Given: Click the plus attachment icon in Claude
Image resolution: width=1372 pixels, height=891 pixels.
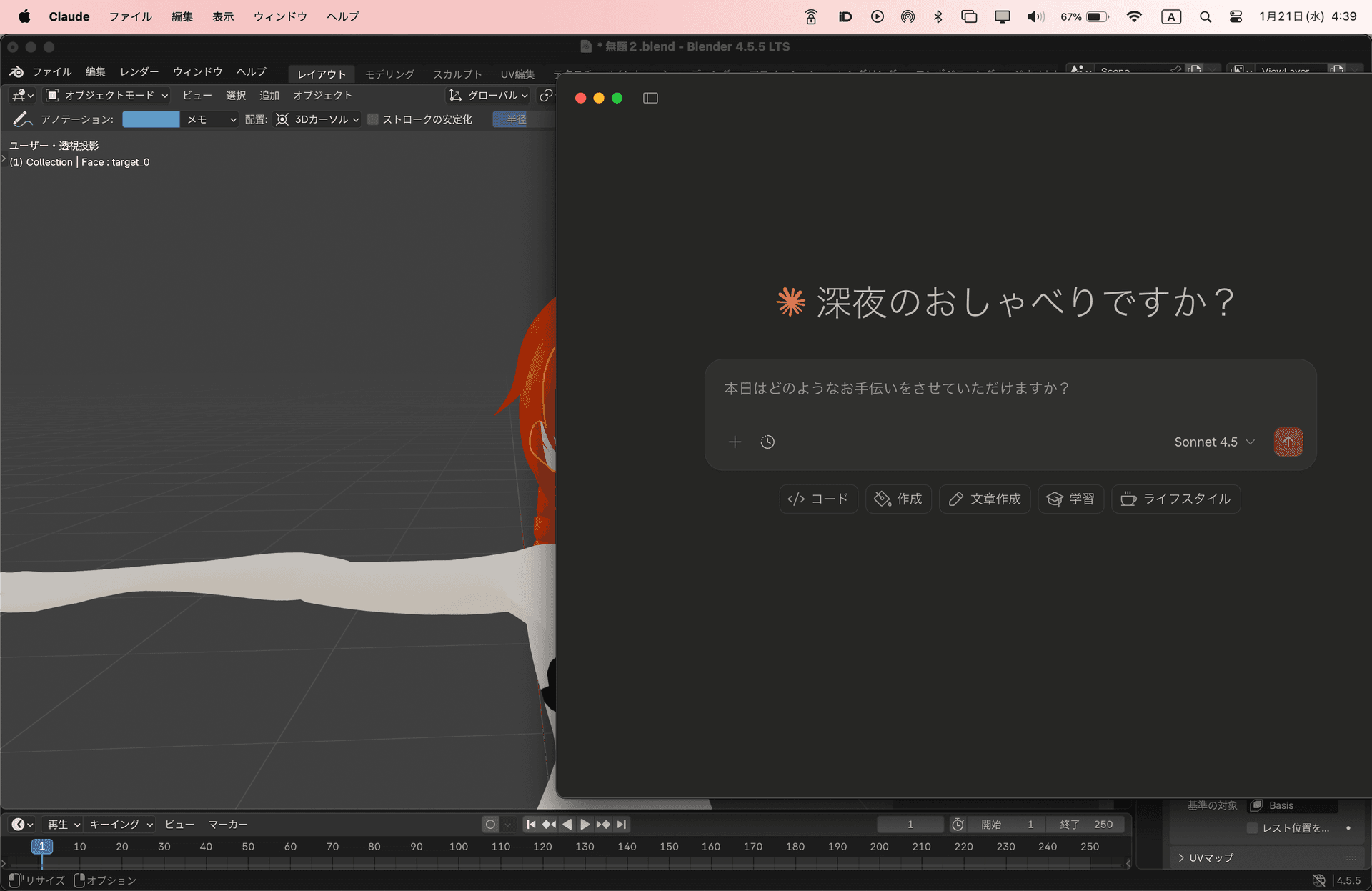Looking at the screenshot, I should click(735, 442).
